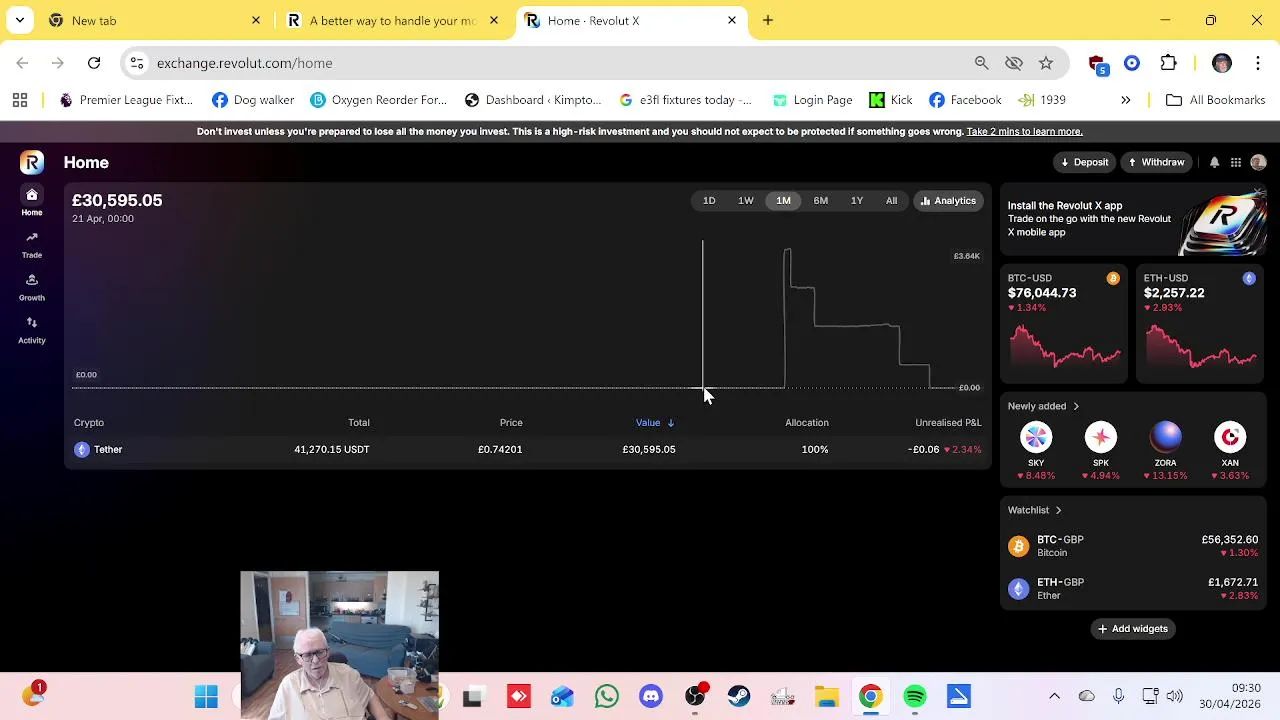The height and width of the screenshot is (720, 1280).
Task: Open ETH-GBP watchlist row
Action: point(1133,589)
